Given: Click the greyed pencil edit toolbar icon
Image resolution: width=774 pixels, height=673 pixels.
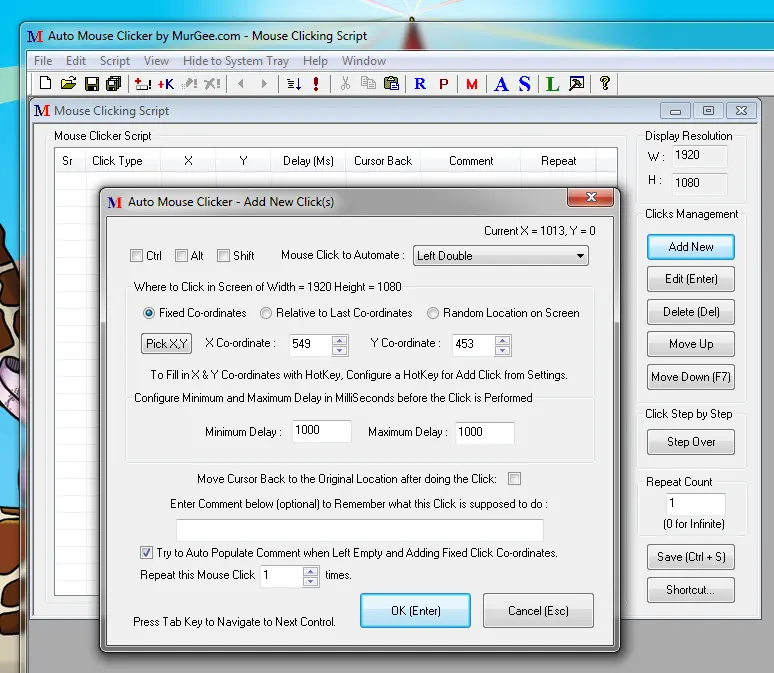Looking at the screenshot, I should click(190, 84).
